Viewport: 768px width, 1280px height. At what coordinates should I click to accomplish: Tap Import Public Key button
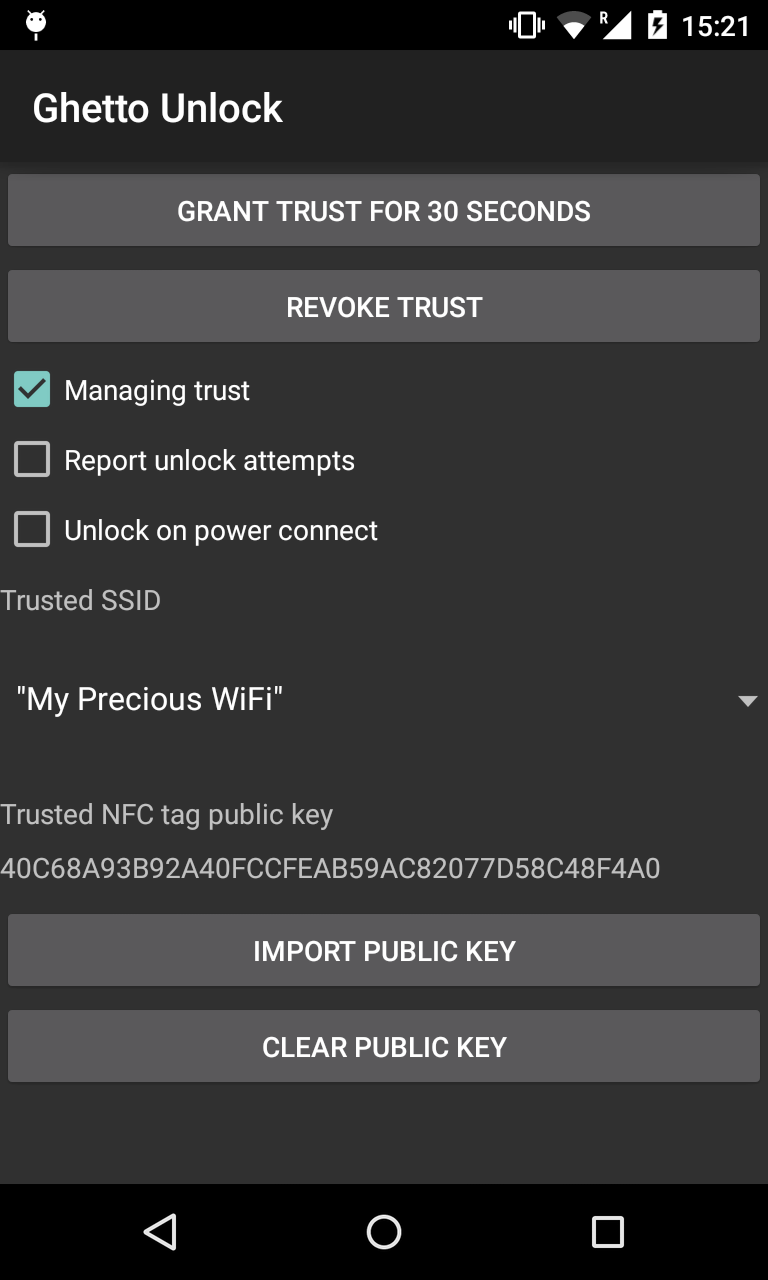click(x=384, y=951)
